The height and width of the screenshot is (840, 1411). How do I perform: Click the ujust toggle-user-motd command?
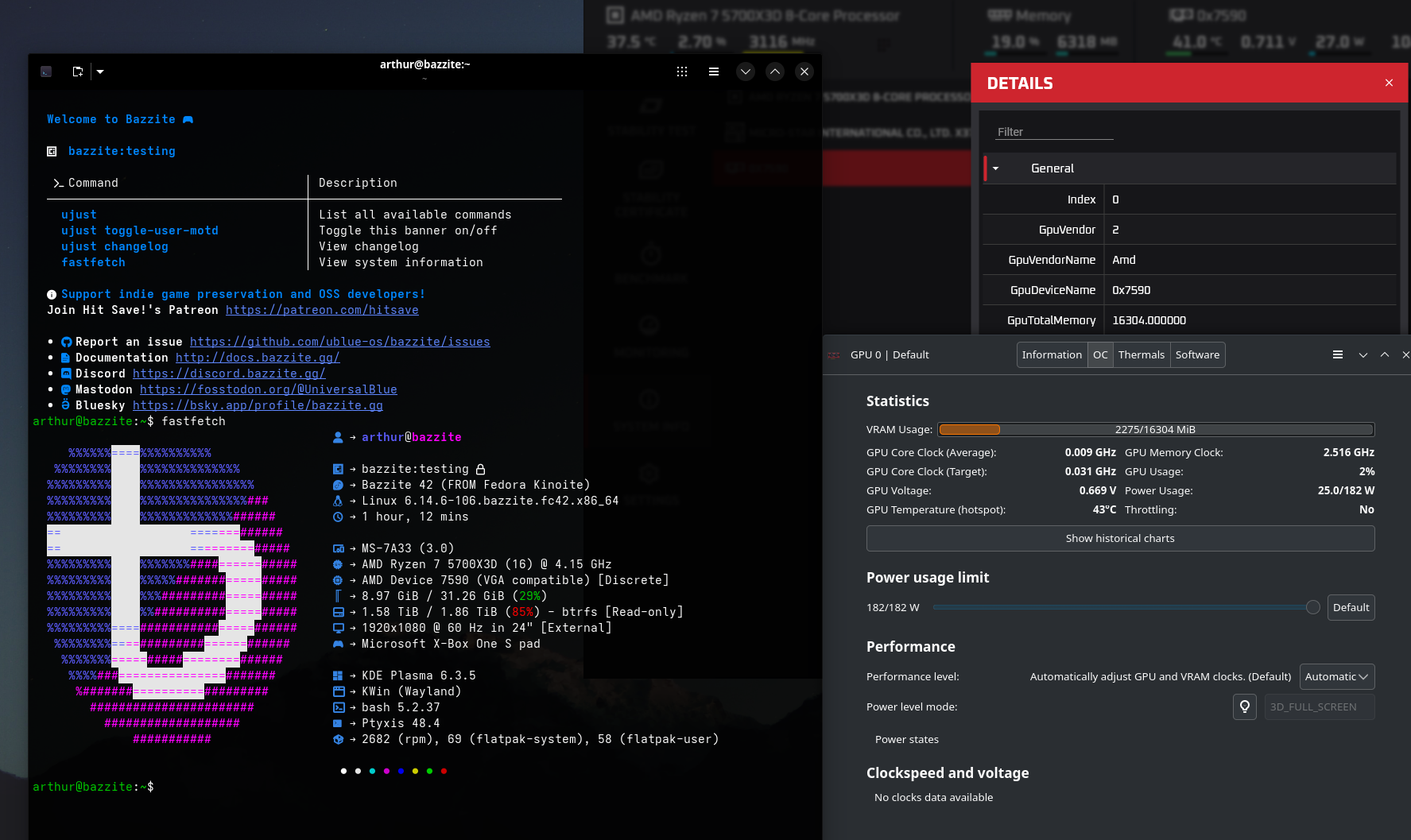pyautogui.click(x=140, y=230)
